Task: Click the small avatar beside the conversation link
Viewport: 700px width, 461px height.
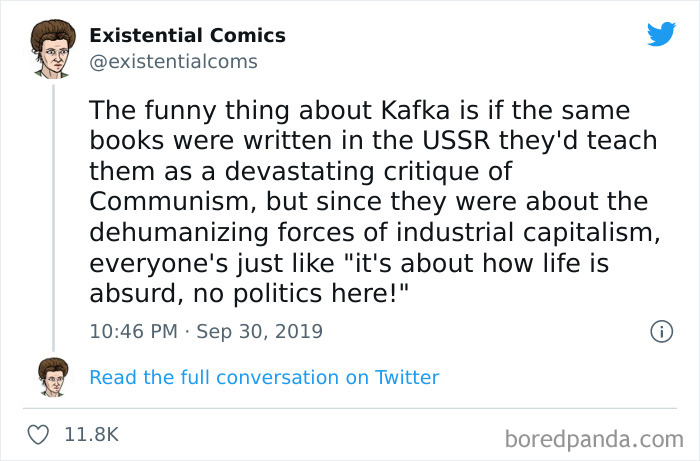Action: 52,377
